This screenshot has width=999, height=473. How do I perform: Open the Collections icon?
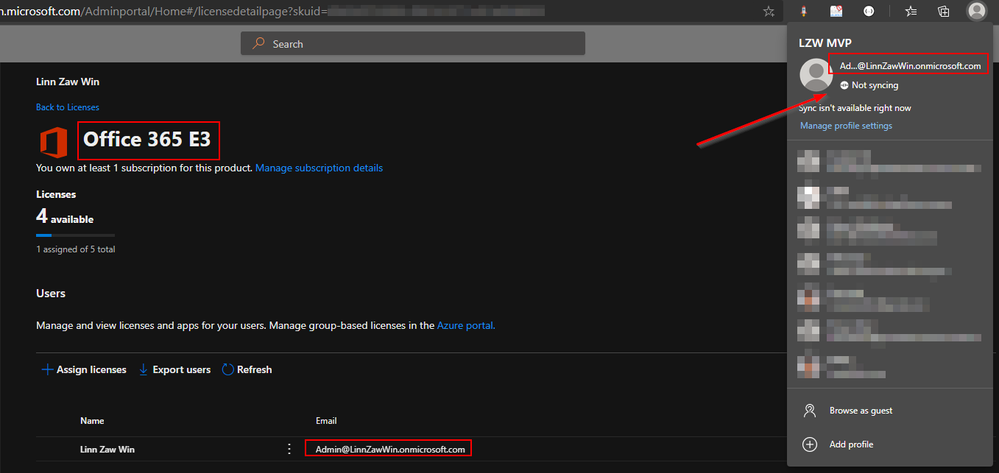[x=944, y=11]
